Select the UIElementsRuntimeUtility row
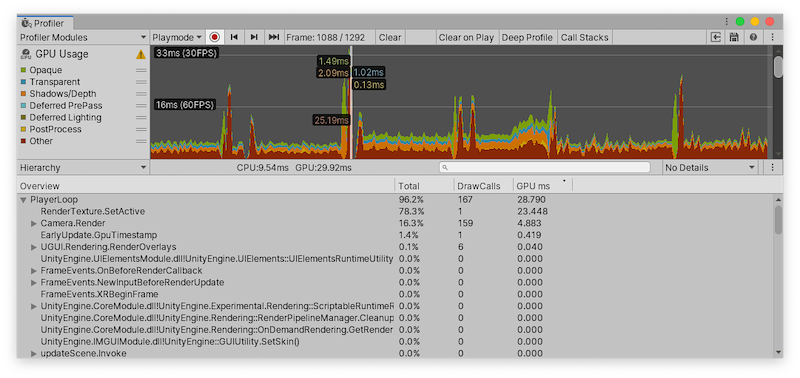Screen dimensions: 800x378 395,259
